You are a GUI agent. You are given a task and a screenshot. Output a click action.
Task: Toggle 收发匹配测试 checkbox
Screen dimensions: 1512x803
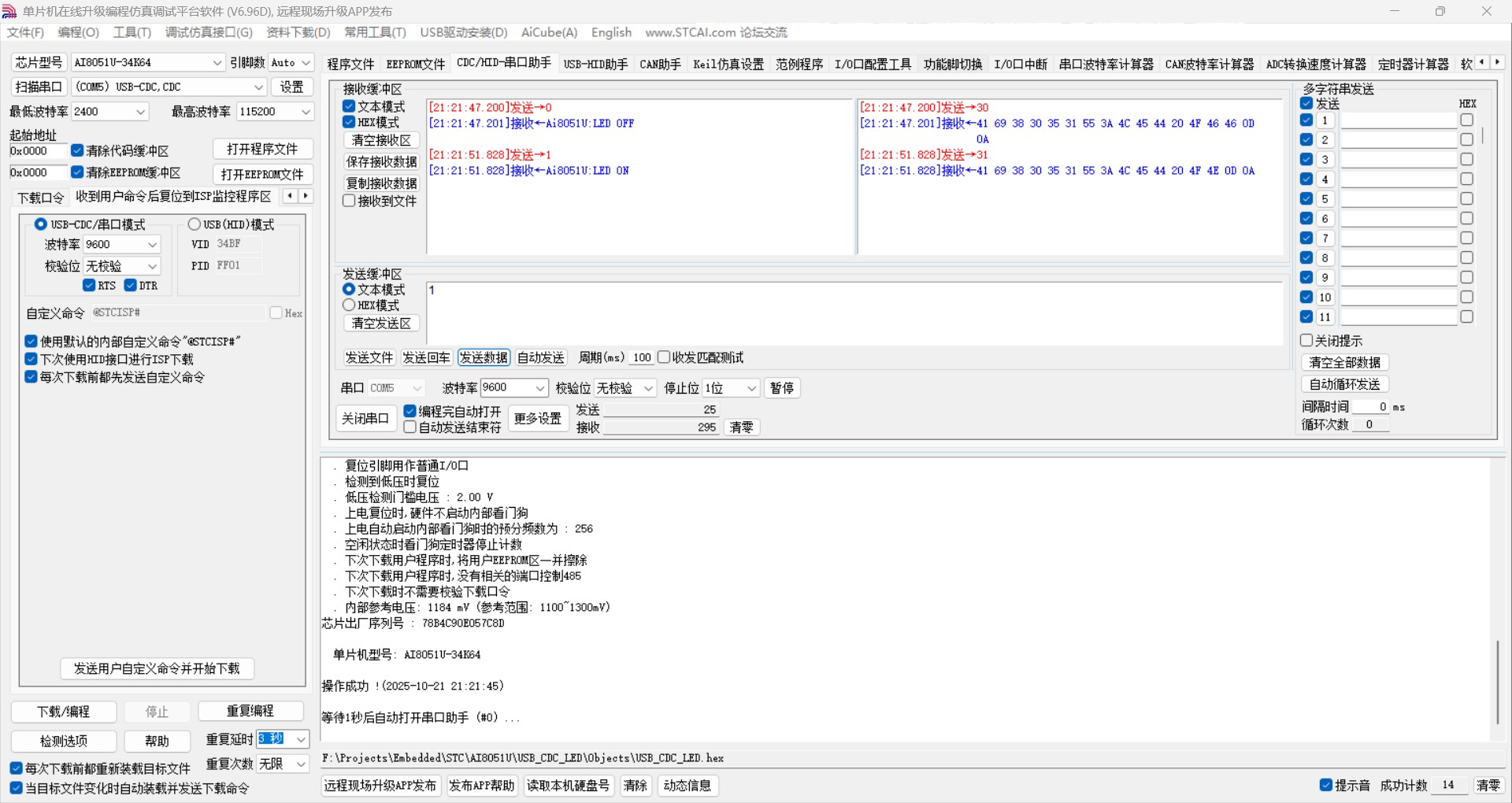pos(664,357)
